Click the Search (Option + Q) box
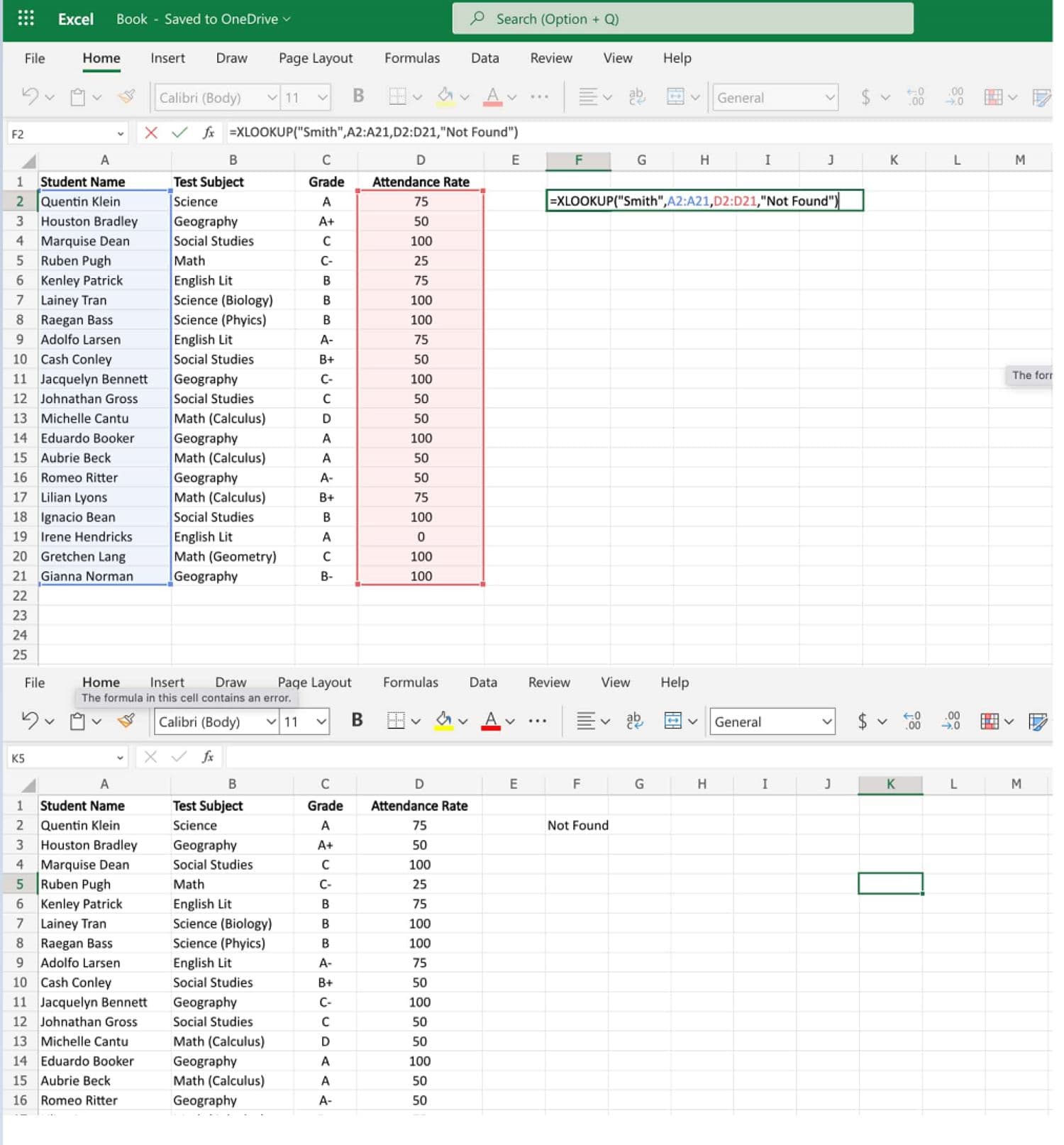1064x1145 pixels. coord(682,19)
